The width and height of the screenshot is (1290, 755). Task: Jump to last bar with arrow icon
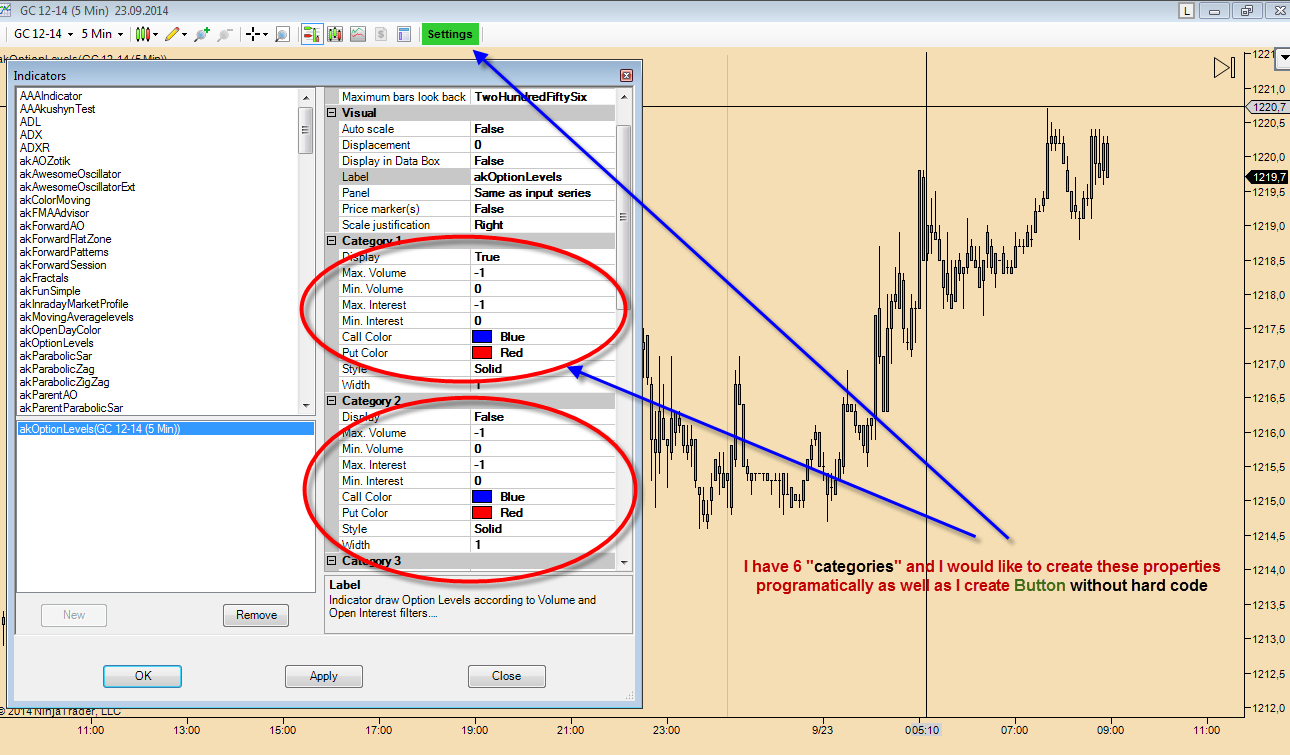point(1225,67)
